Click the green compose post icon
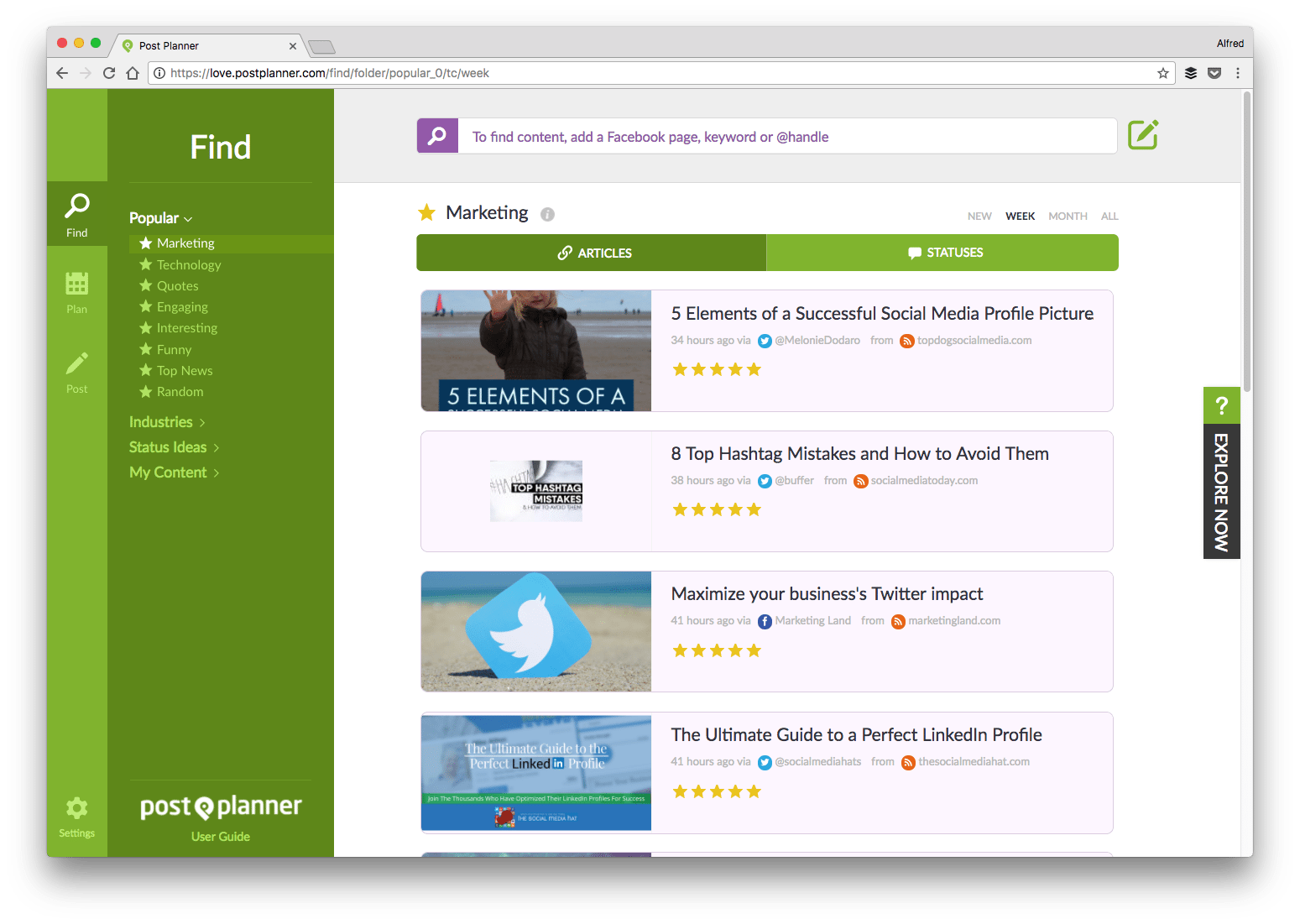 pyautogui.click(x=1142, y=135)
